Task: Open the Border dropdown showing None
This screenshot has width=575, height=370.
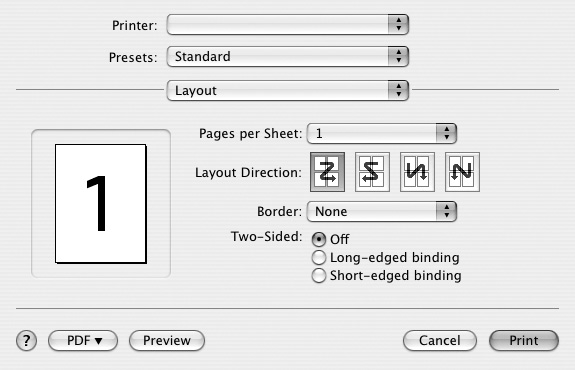Action: 382,212
